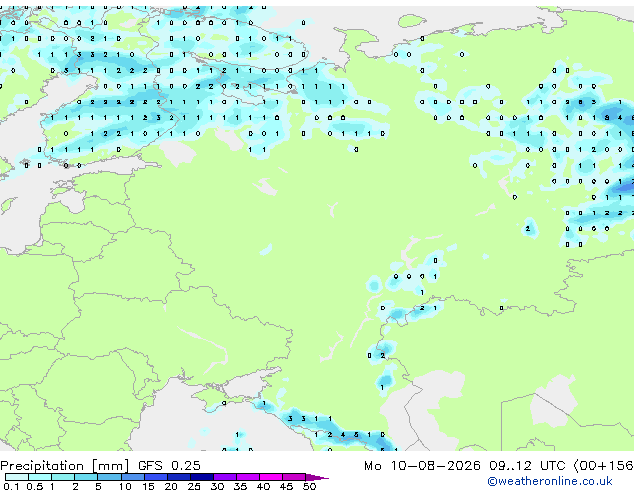Click the legend value label '15'
This screenshot has height=490, width=634.
pyautogui.click(x=148, y=486)
